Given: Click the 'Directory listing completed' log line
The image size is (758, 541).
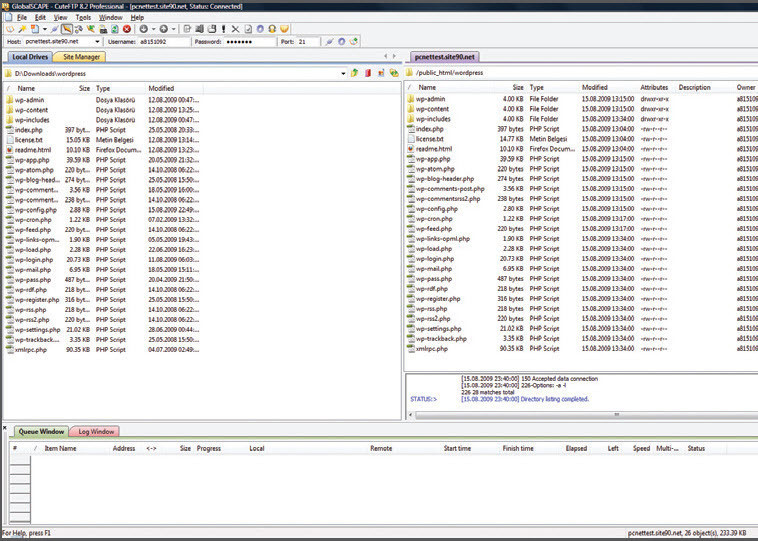Looking at the screenshot, I should point(525,399).
